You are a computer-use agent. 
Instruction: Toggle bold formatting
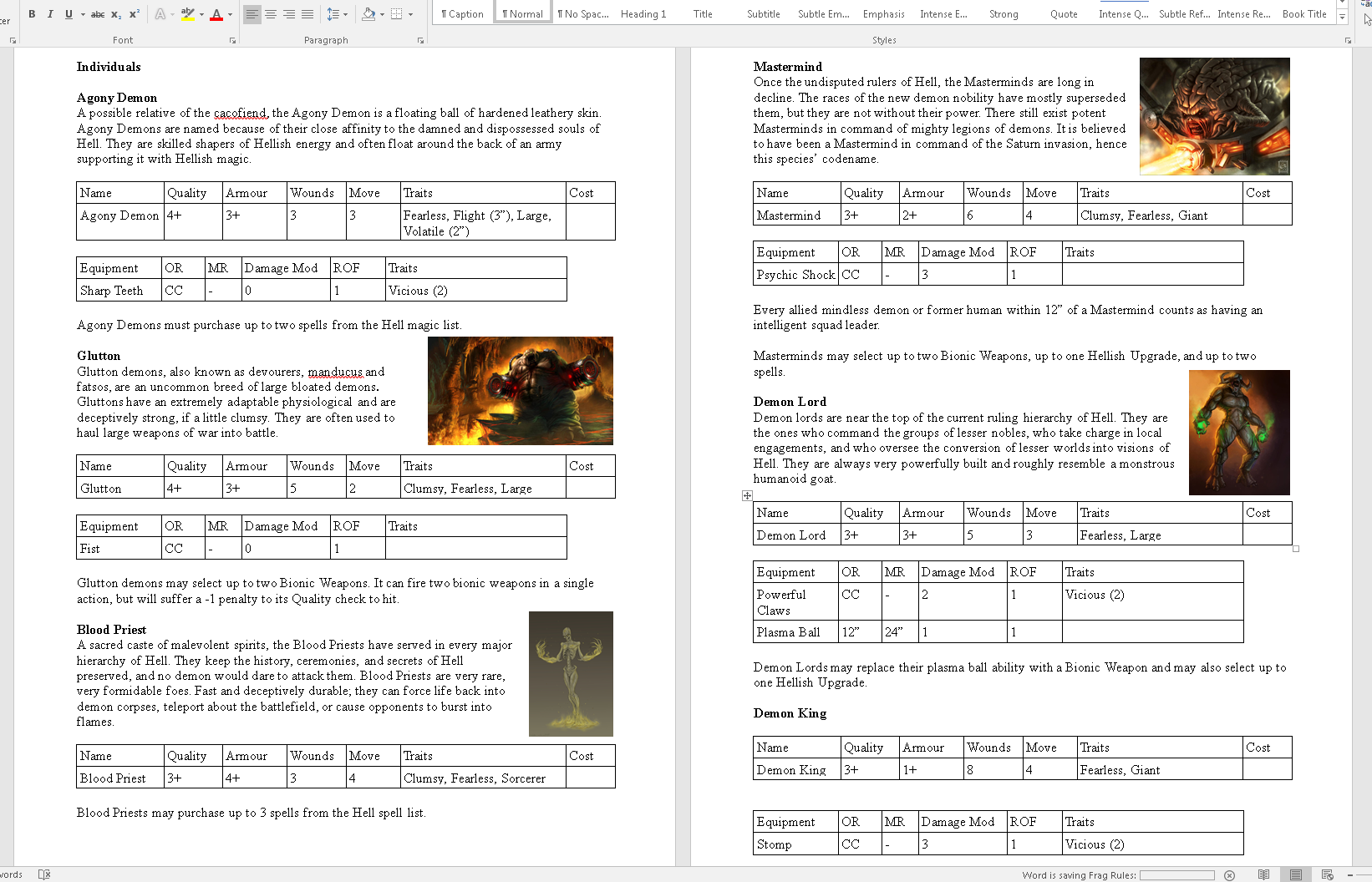point(32,14)
